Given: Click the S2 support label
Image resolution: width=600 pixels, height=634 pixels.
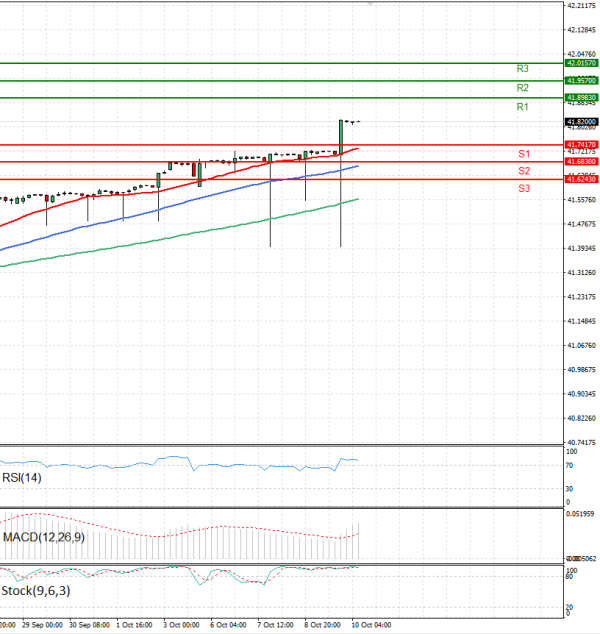Looking at the screenshot, I should pyautogui.click(x=524, y=171).
